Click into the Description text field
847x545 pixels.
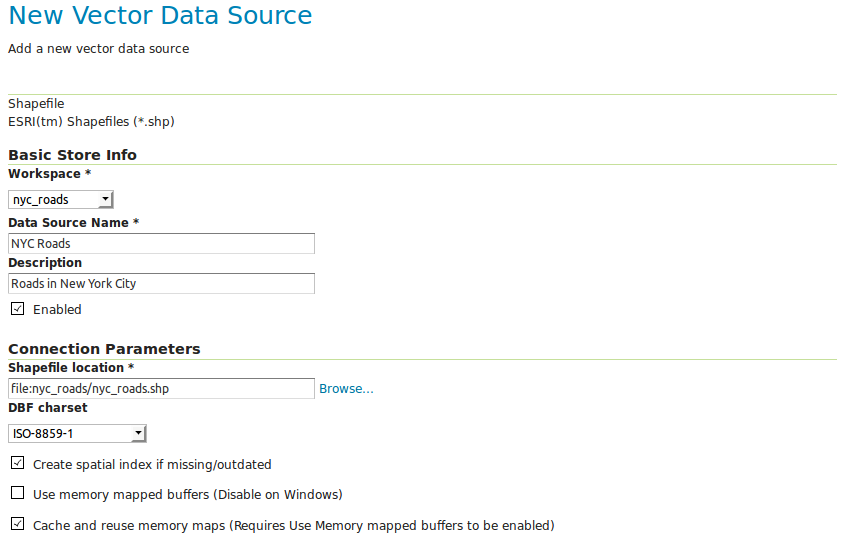pyautogui.click(x=161, y=284)
